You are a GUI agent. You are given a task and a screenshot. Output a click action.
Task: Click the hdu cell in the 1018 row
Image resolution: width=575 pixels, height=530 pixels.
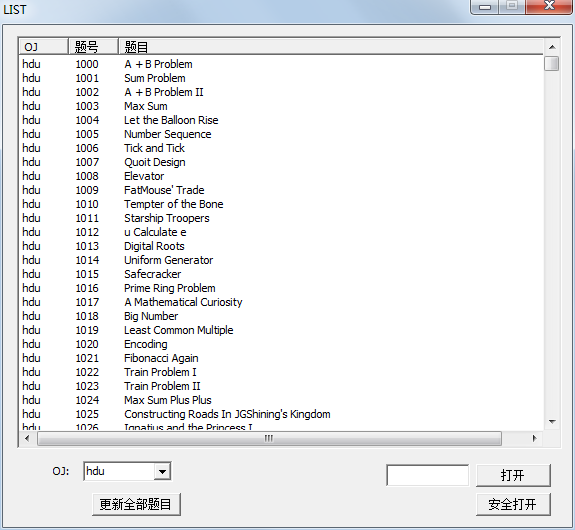pos(32,316)
